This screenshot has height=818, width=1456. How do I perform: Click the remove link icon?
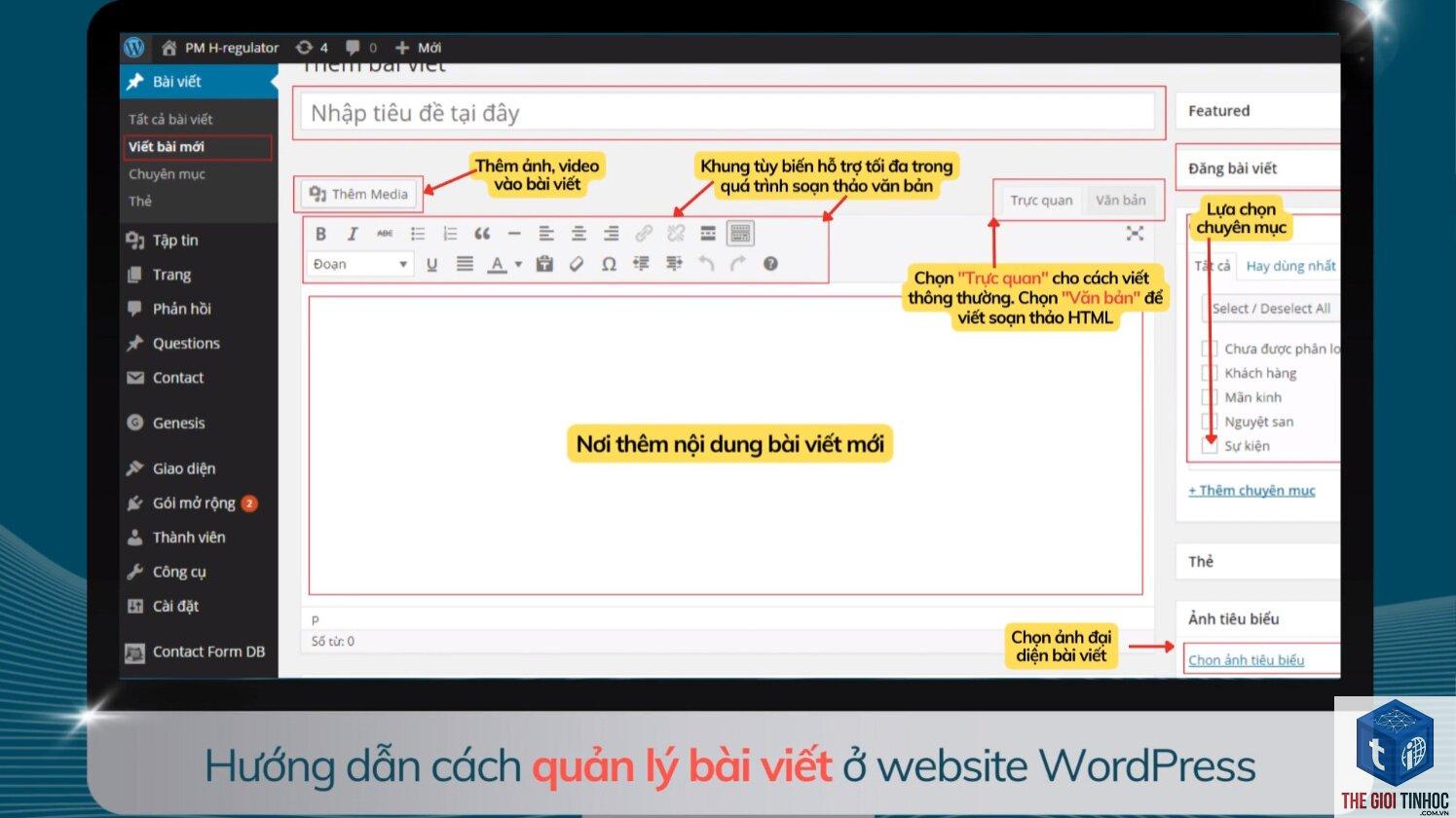pos(676,234)
